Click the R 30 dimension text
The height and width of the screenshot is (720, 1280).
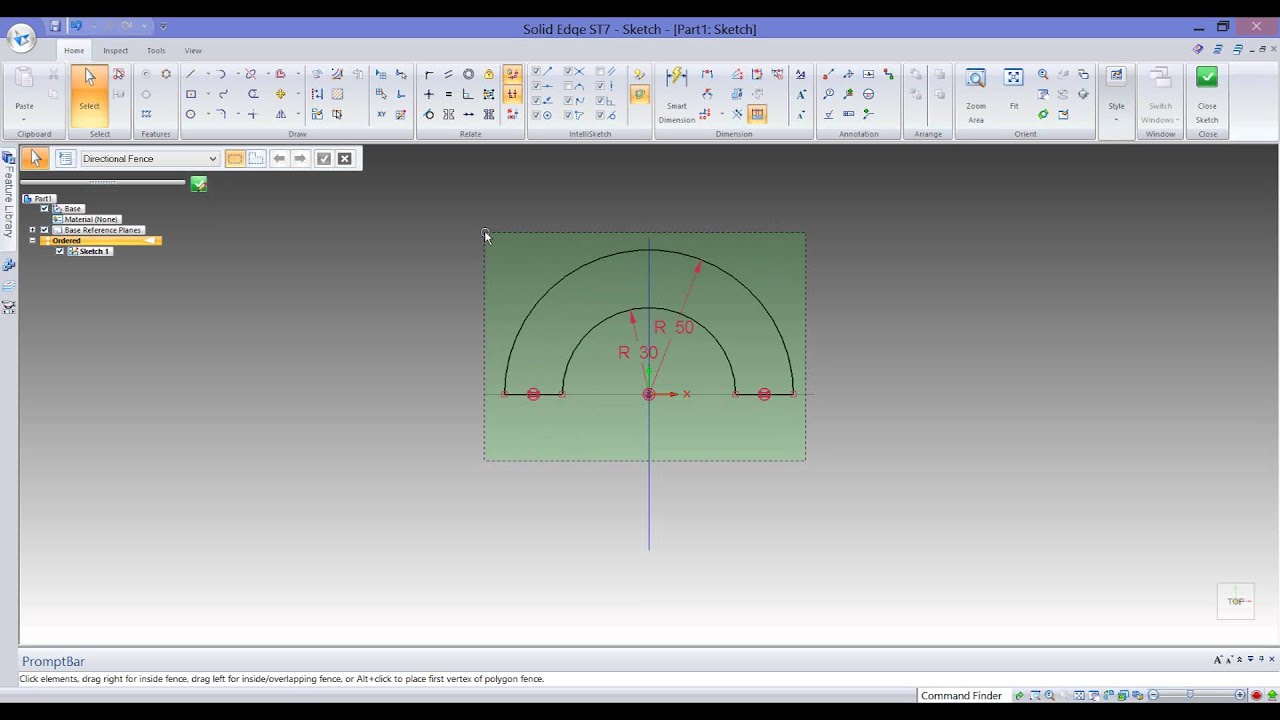coord(638,352)
